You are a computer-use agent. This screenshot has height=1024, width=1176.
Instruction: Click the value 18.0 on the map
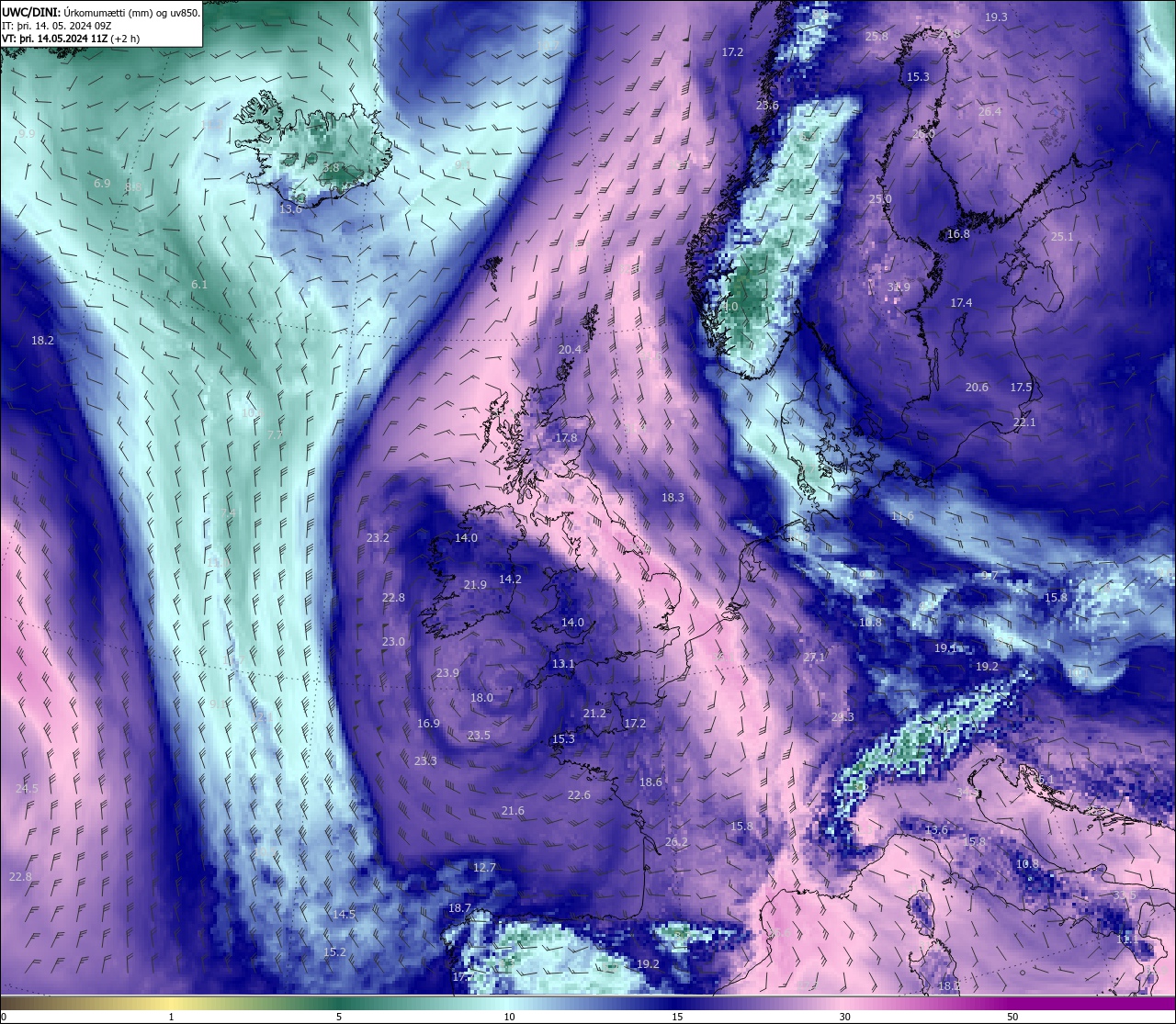[x=481, y=698]
